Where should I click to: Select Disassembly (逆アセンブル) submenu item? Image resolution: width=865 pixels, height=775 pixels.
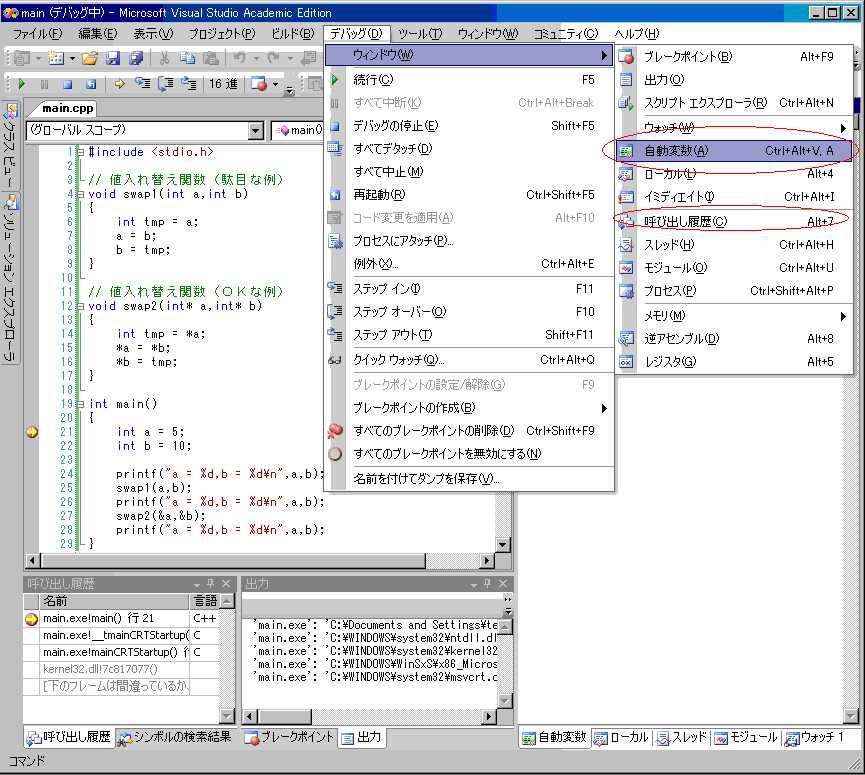735,339
